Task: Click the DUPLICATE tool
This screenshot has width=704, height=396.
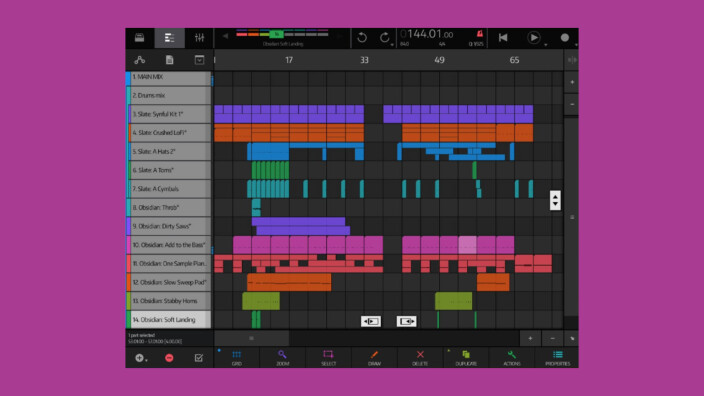Action: tap(466, 358)
